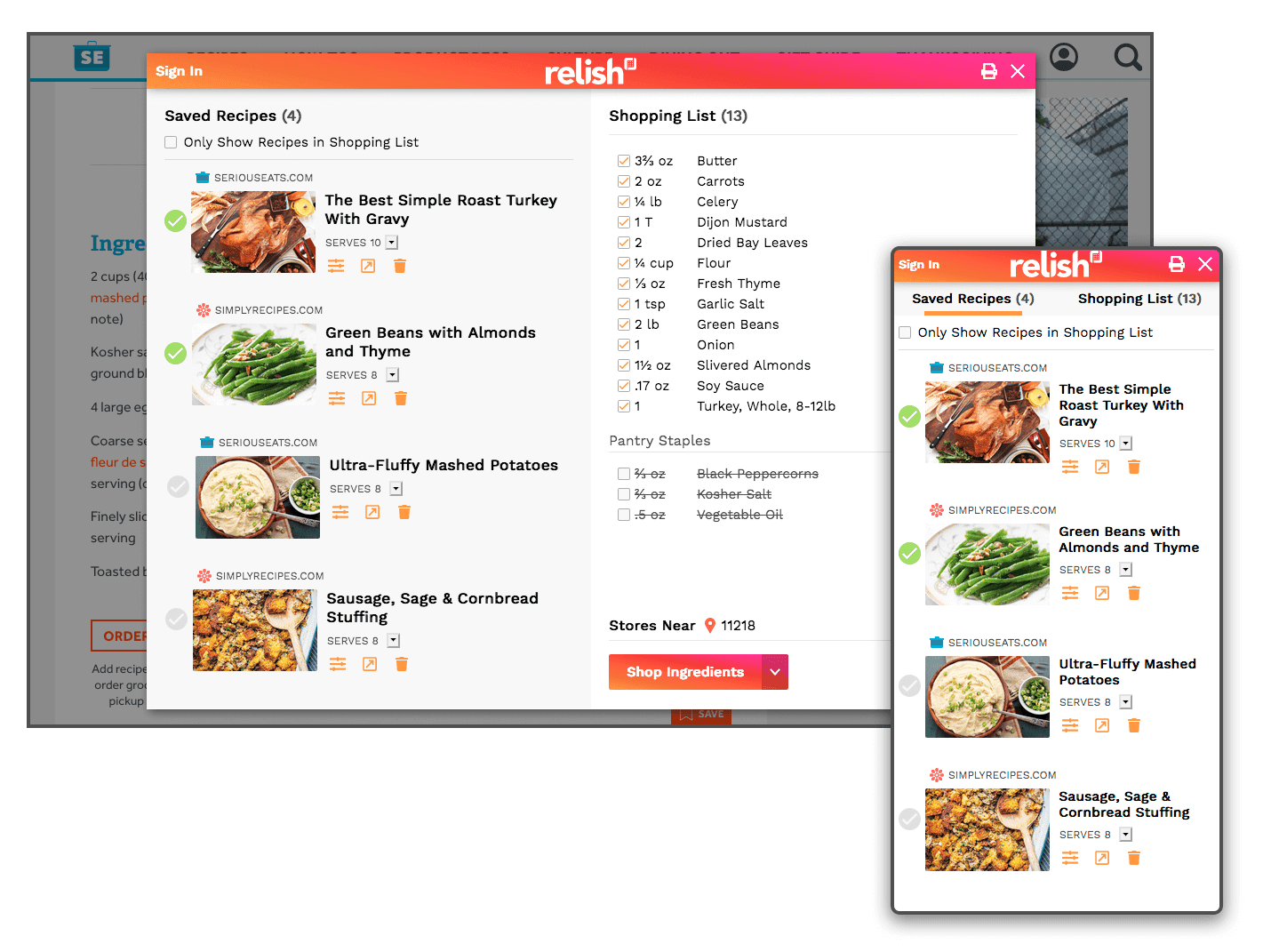Click Cornbread Stuffing thumbnail in small panel

(x=987, y=829)
